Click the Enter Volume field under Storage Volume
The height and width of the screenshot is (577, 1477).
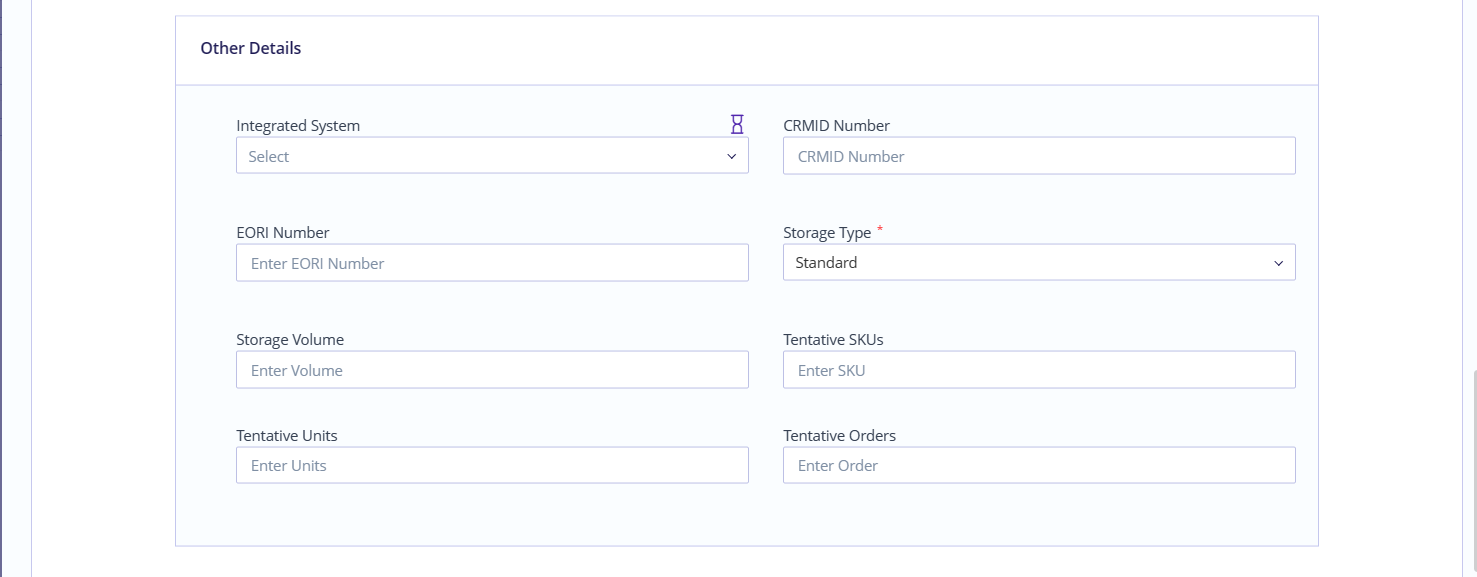click(x=492, y=369)
